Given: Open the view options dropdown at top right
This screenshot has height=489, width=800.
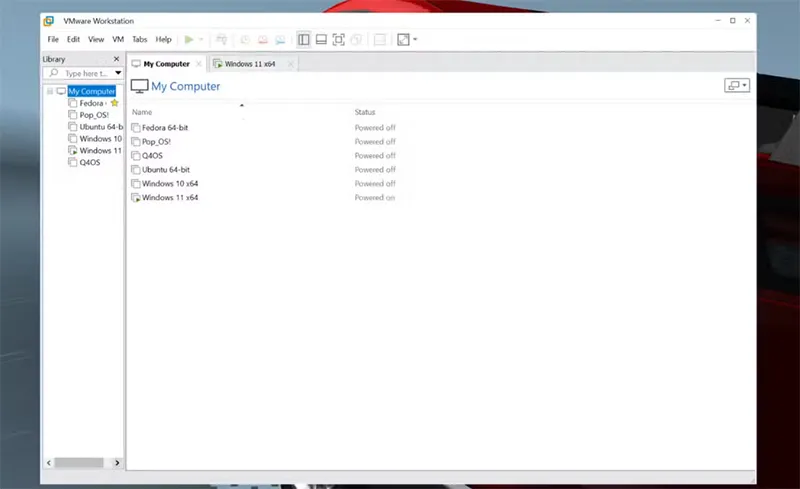Looking at the screenshot, I should pyautogui.click(x=737, y=86).
